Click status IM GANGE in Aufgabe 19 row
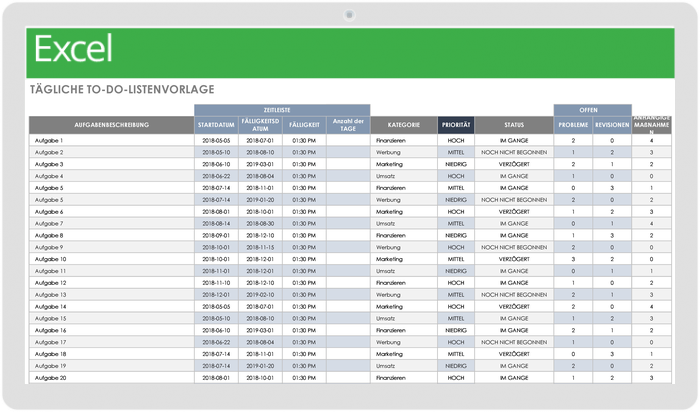This screenshot has height=412, width=700. [514, 366]
